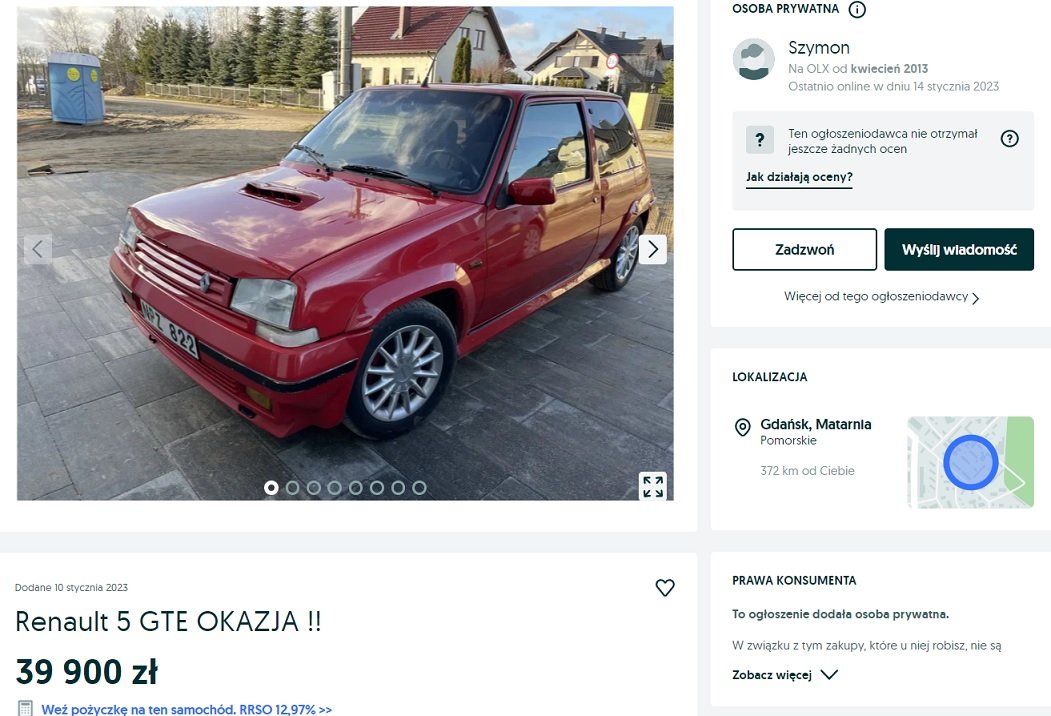Click the ratings help question mark icon
Viewport: 1051px width, 716px height.
click(1009, 139)
